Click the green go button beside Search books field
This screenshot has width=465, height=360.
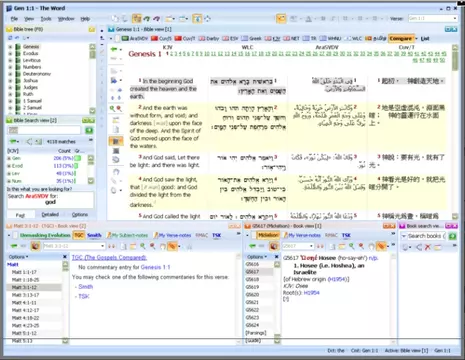[x=452, y=236]
